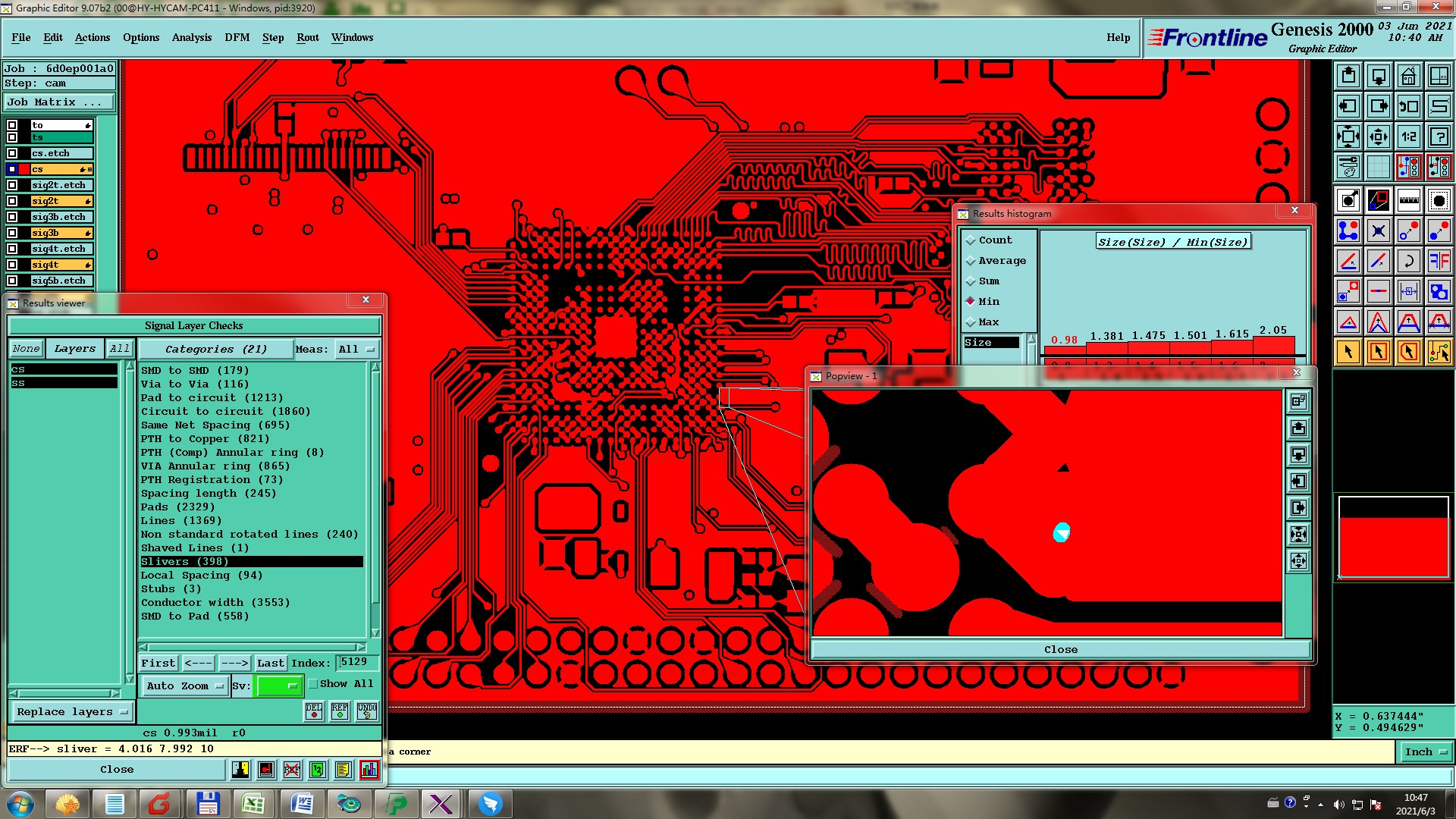Toggle visibility box of sig2t layer
Image resolution: width=1456 pixels, height=819 pixels.
12,201
